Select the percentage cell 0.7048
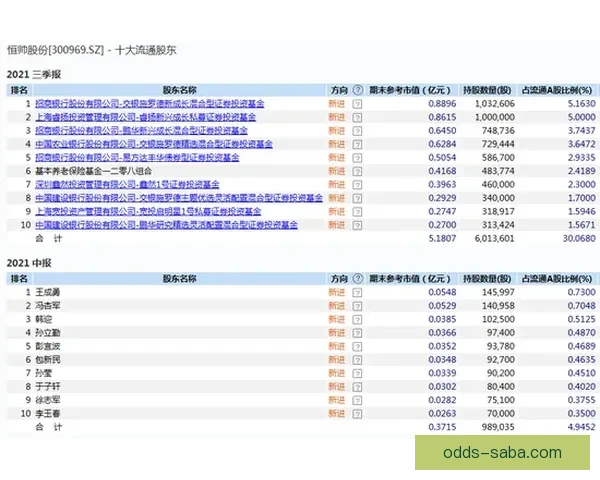600x480 pixels. click(x=582, y=306)
